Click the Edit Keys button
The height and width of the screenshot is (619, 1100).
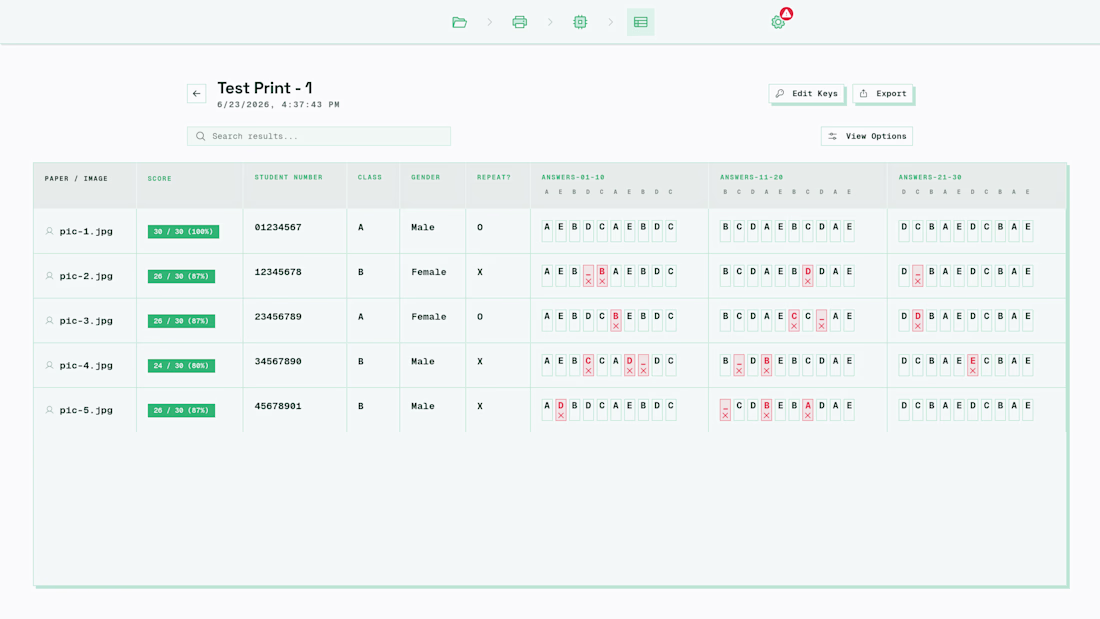(807, 93)
